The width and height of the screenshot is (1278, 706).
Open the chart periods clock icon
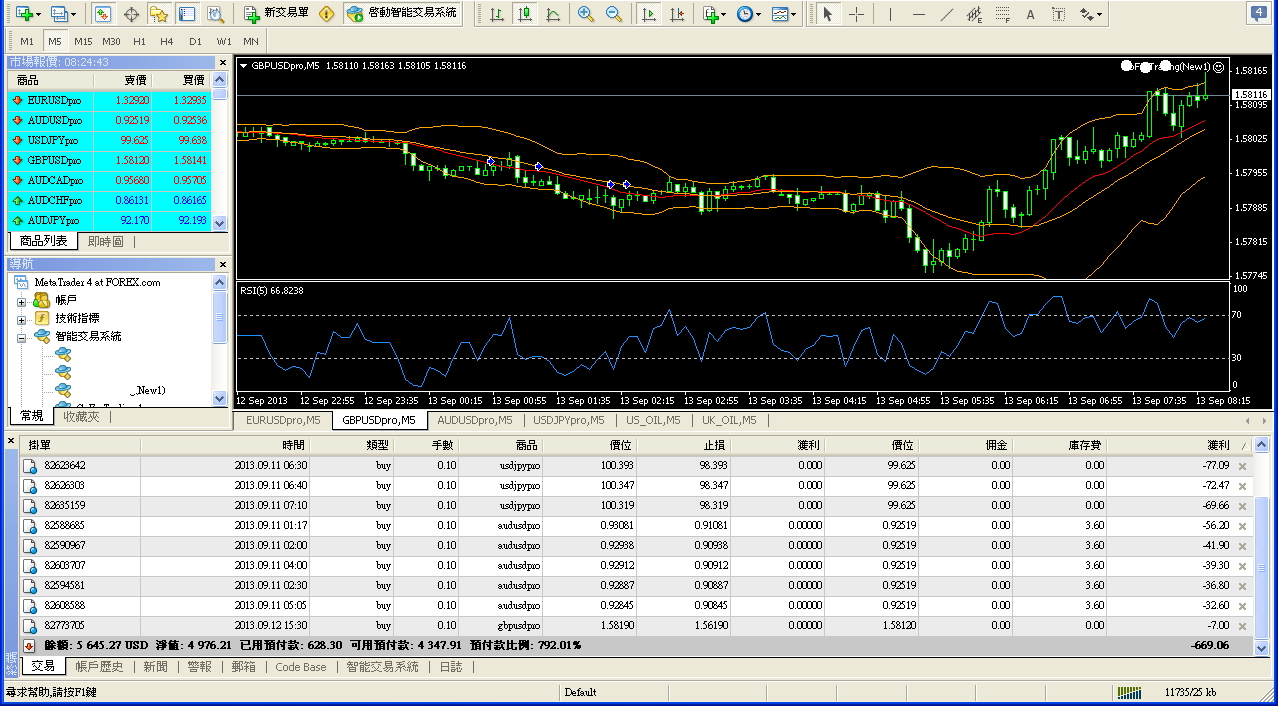click(744, 14)
